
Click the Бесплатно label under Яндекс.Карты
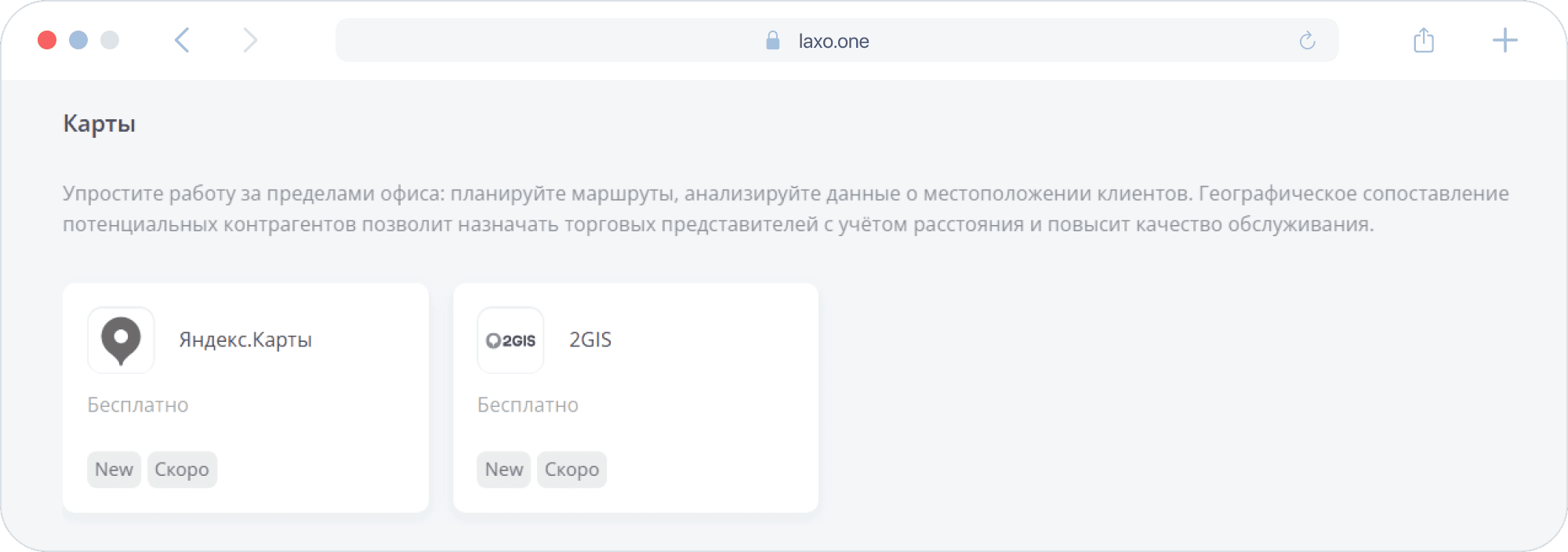(x=138, y=405)
